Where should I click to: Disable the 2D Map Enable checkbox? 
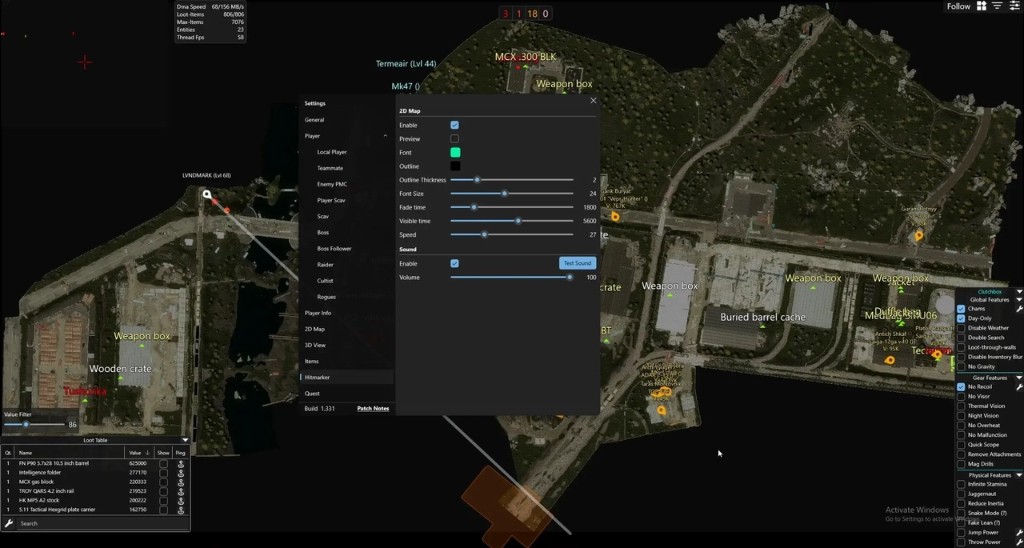pos(455,125)
